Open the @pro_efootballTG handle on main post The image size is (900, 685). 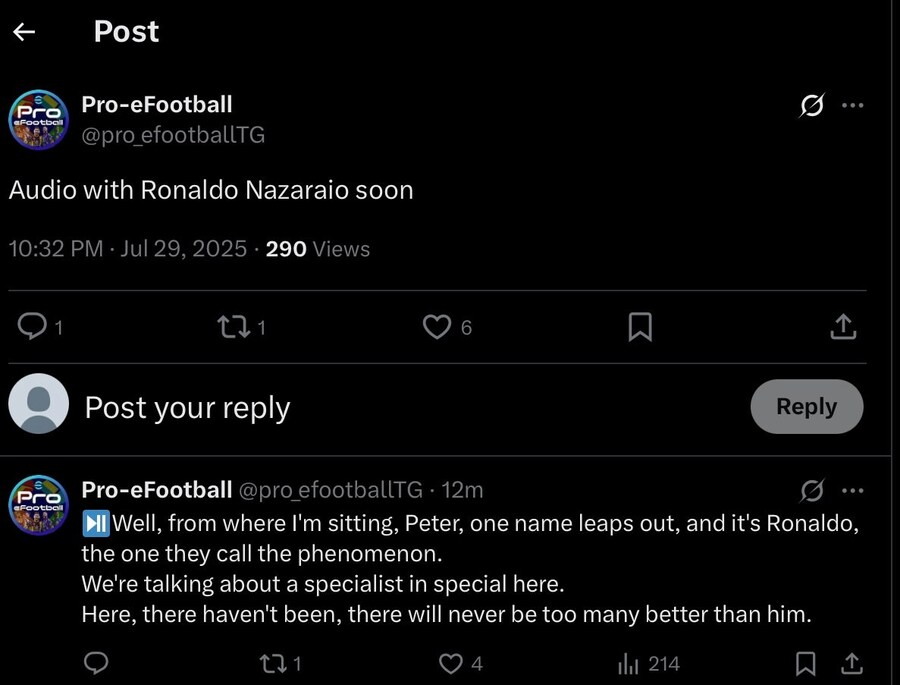tap(173, 135)
